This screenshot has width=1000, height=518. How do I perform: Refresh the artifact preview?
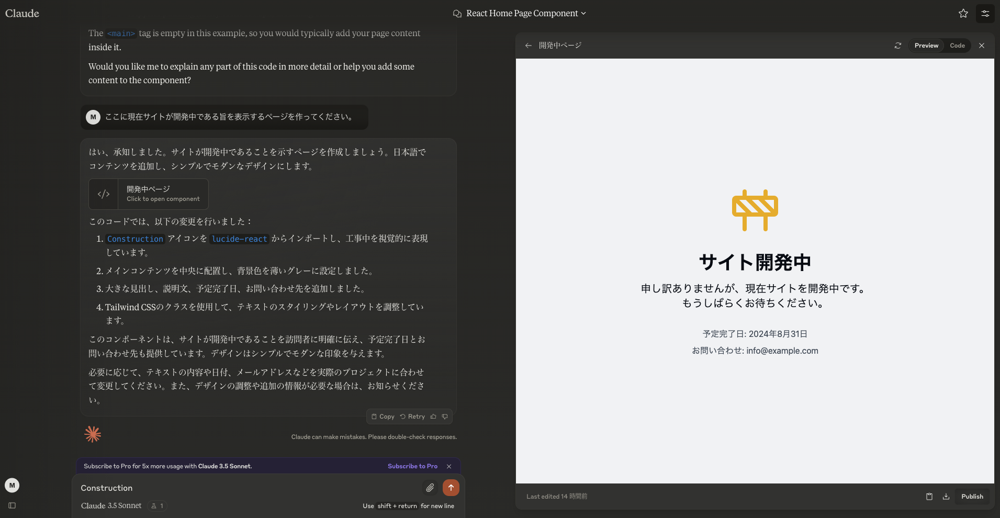pyautogui.click(x=898, y=46)
